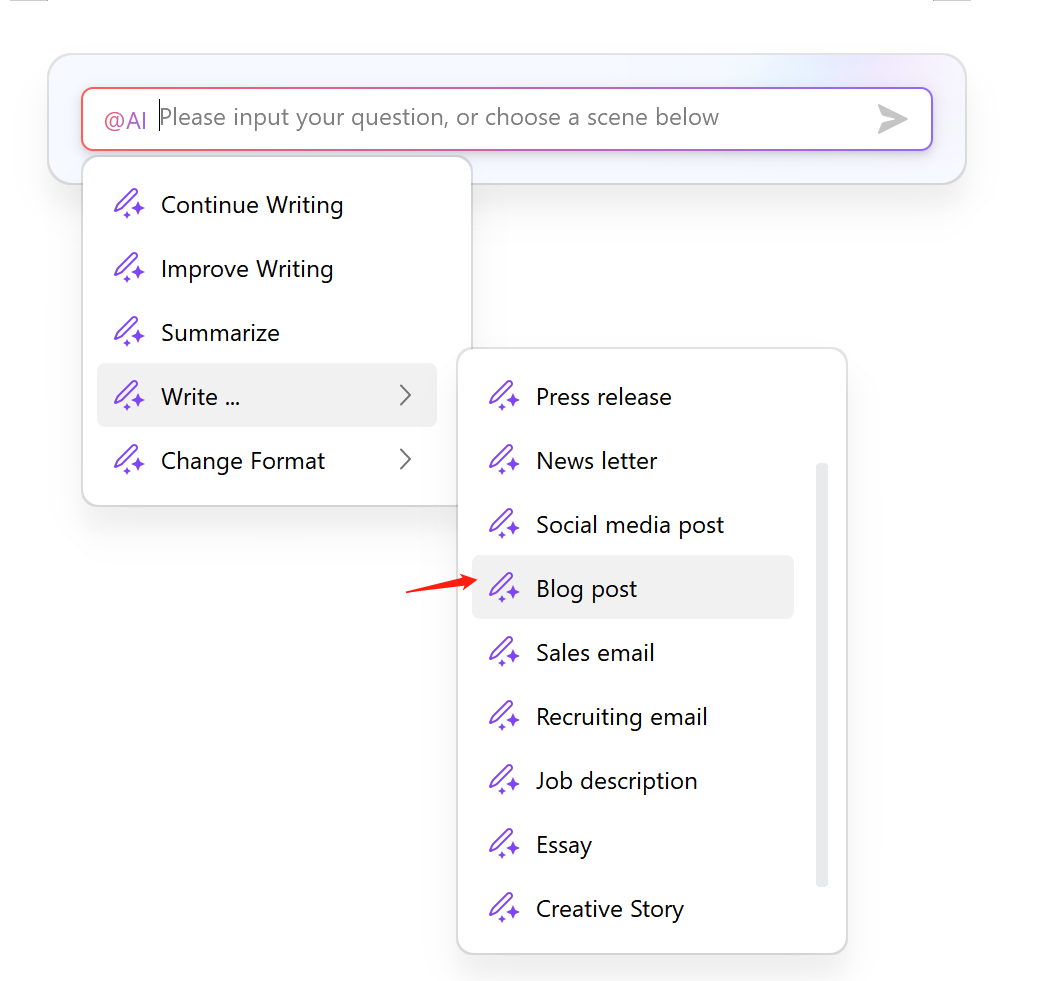
Task: Click the pen icon beside Press release
Action: [x=504, y=396]
